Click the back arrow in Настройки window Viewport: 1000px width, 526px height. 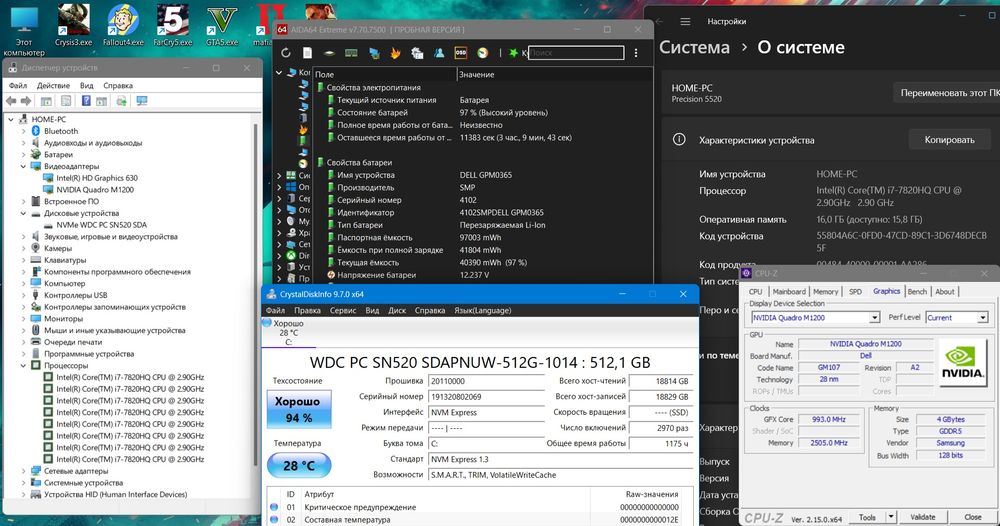[x=660, y=22]
